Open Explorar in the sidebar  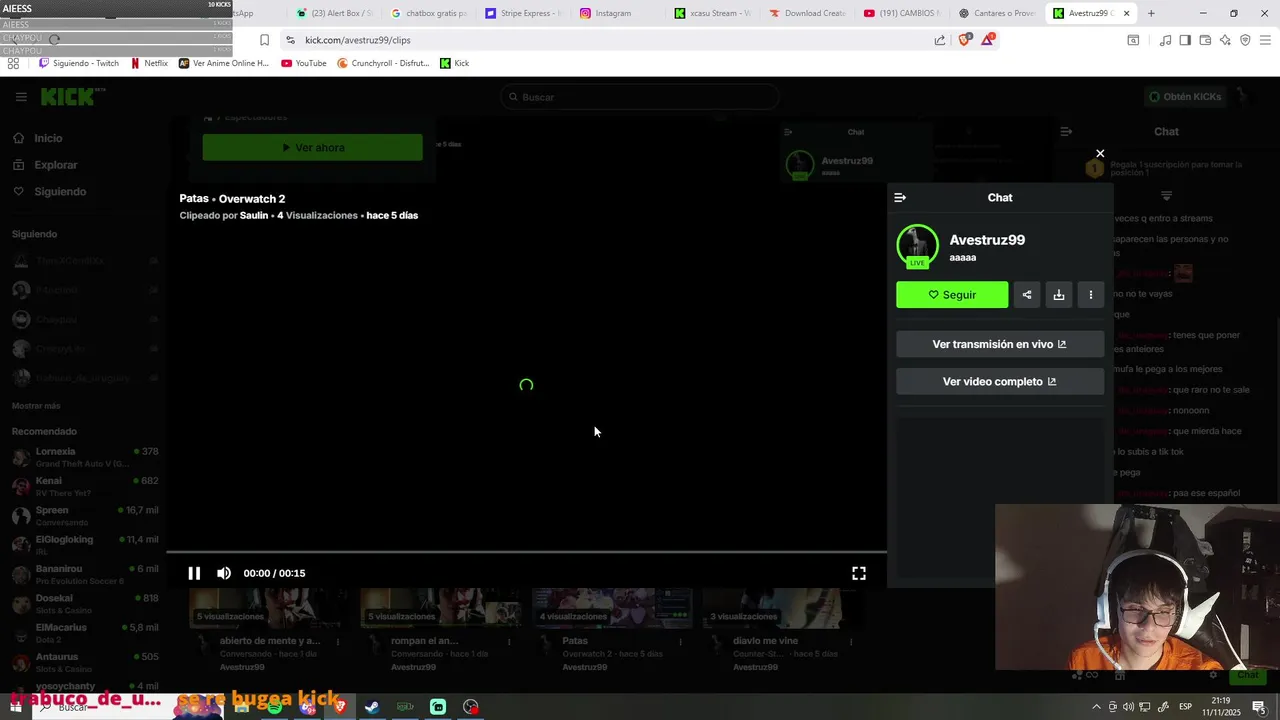point(56,165)
